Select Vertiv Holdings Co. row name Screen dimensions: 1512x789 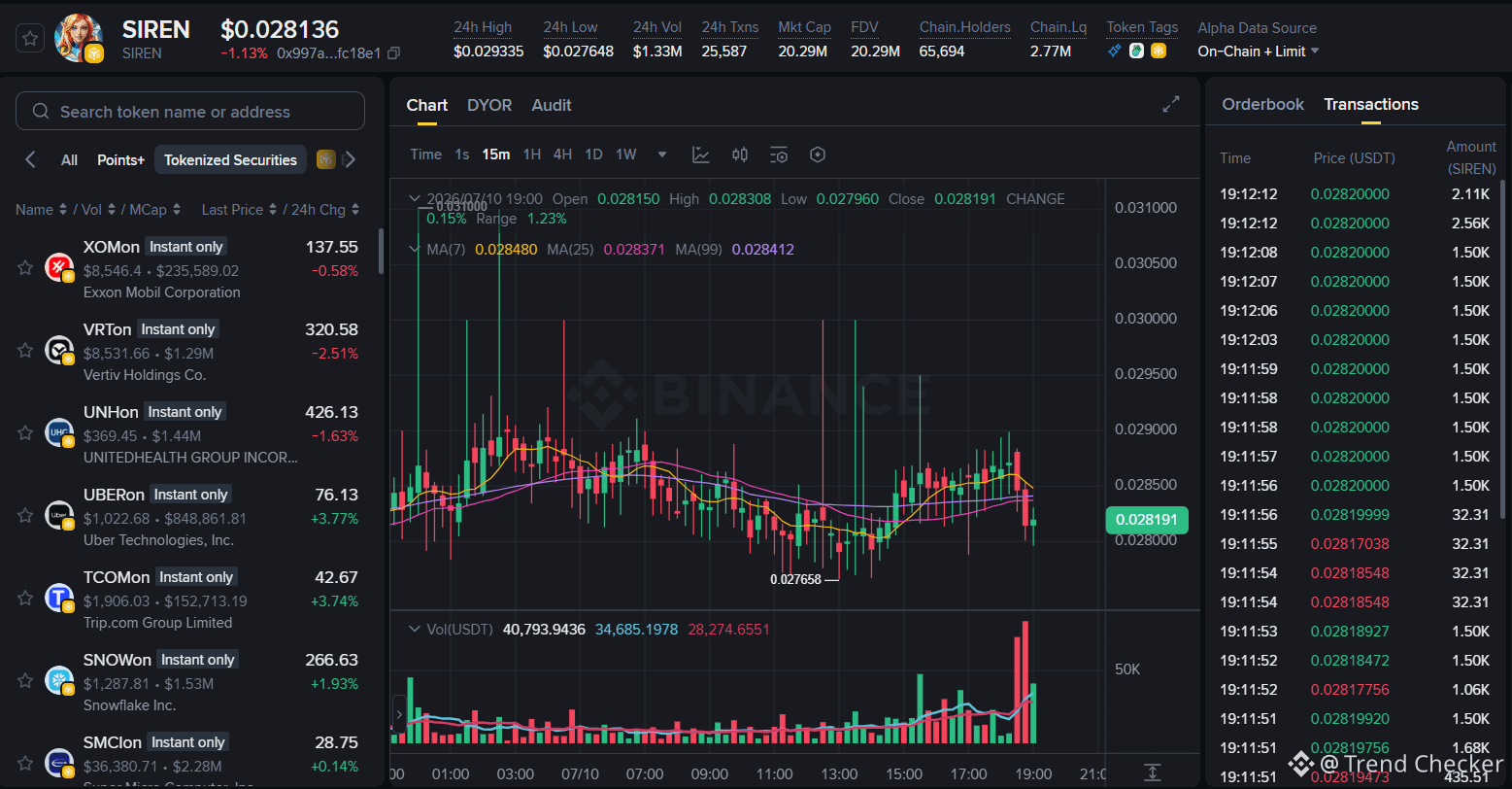point(145,375)
